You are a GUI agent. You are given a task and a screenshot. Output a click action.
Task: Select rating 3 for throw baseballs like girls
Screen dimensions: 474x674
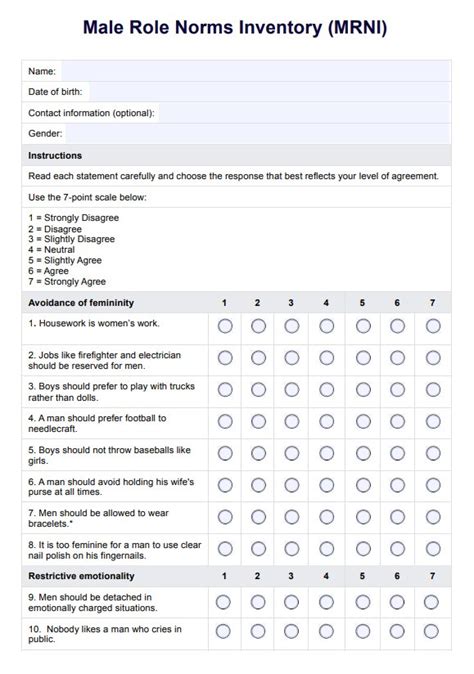[x=291, y=453]
